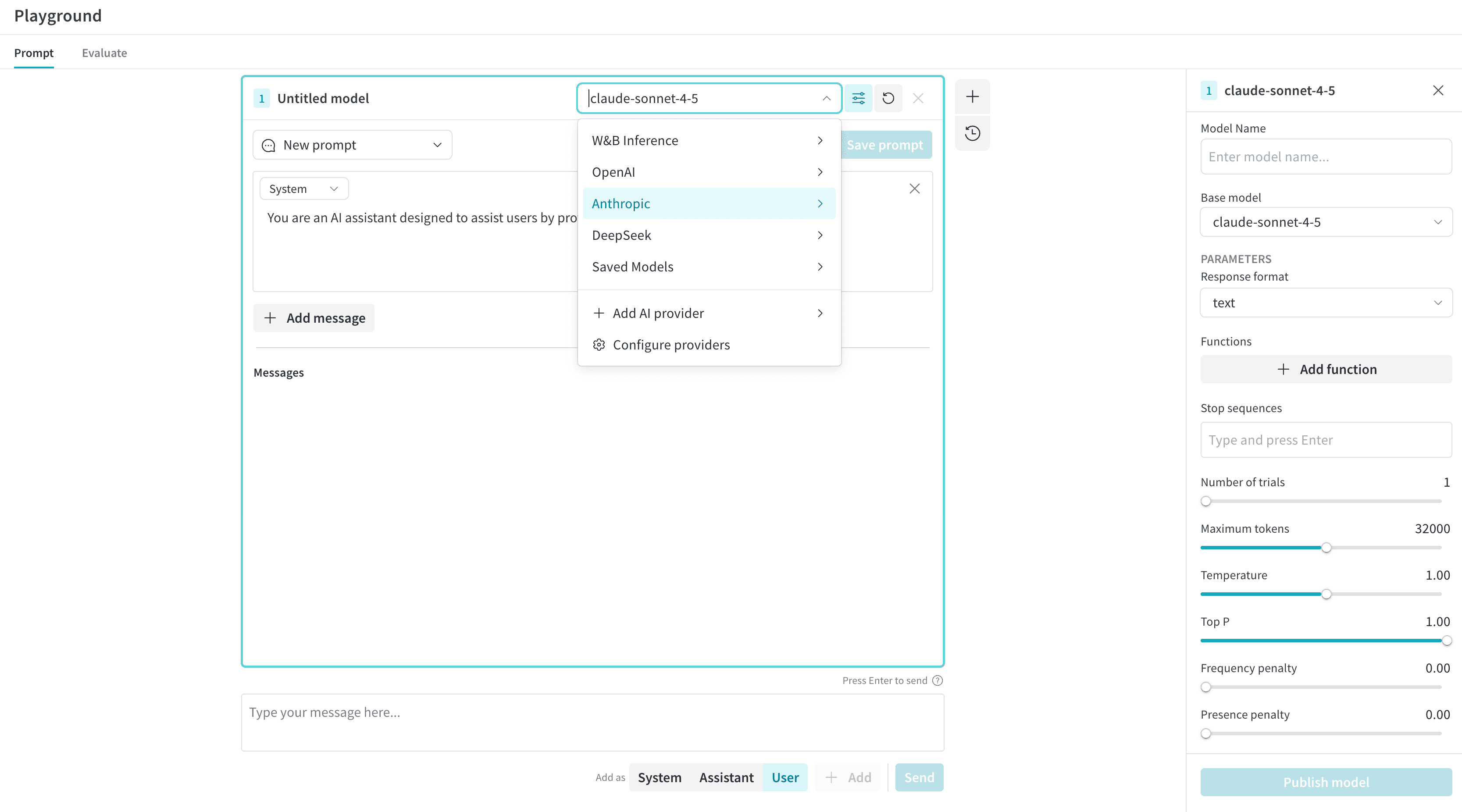Viewport: 1462px width, 812px height.
Task: Switch to the Evaluate tab
Action: [x=104, y=53]
